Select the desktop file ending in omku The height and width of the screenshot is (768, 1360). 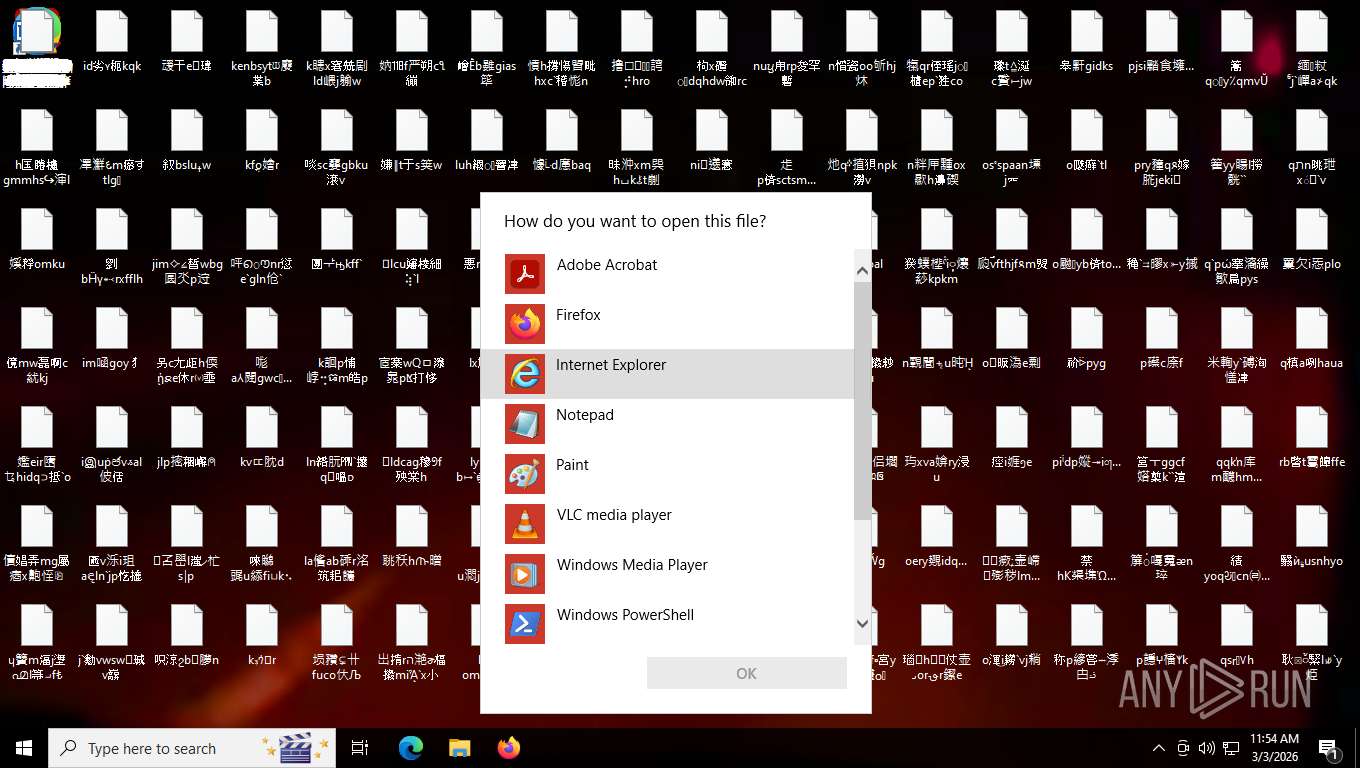37,240
